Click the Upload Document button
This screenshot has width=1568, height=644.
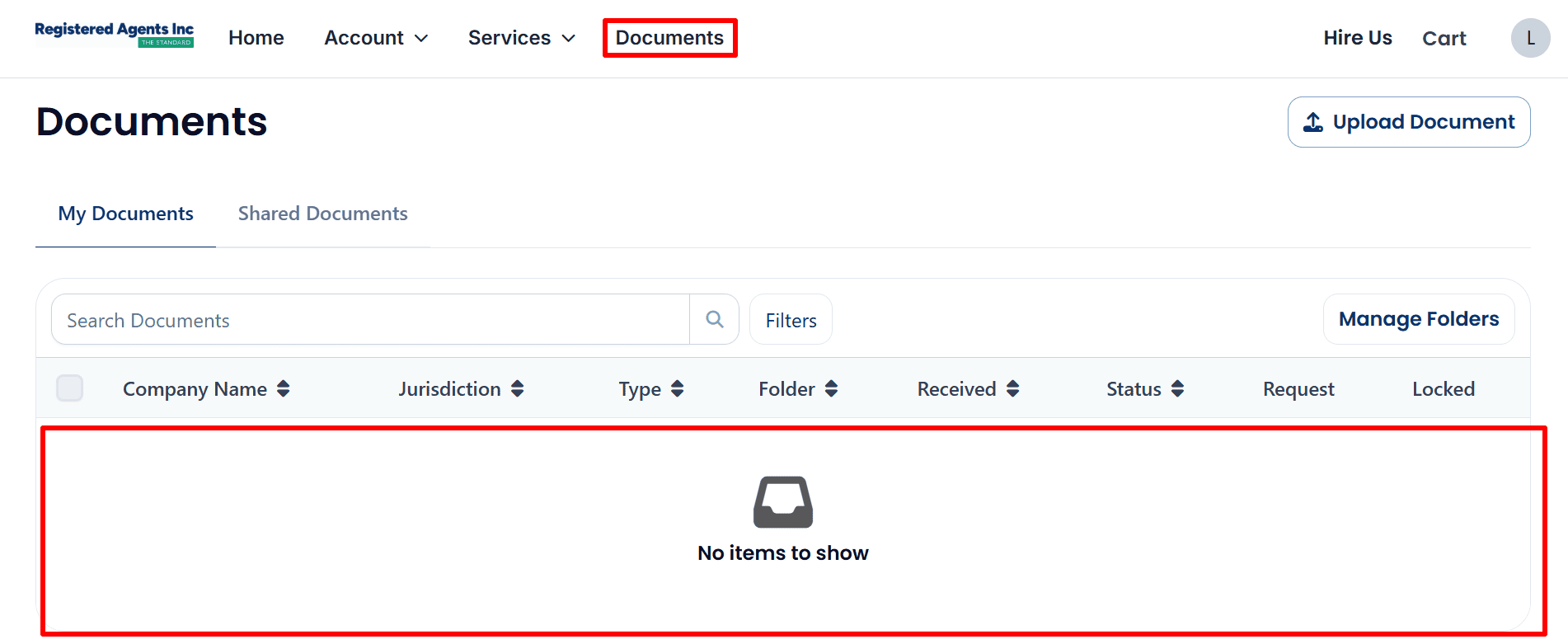click(x=1409, y=122)
